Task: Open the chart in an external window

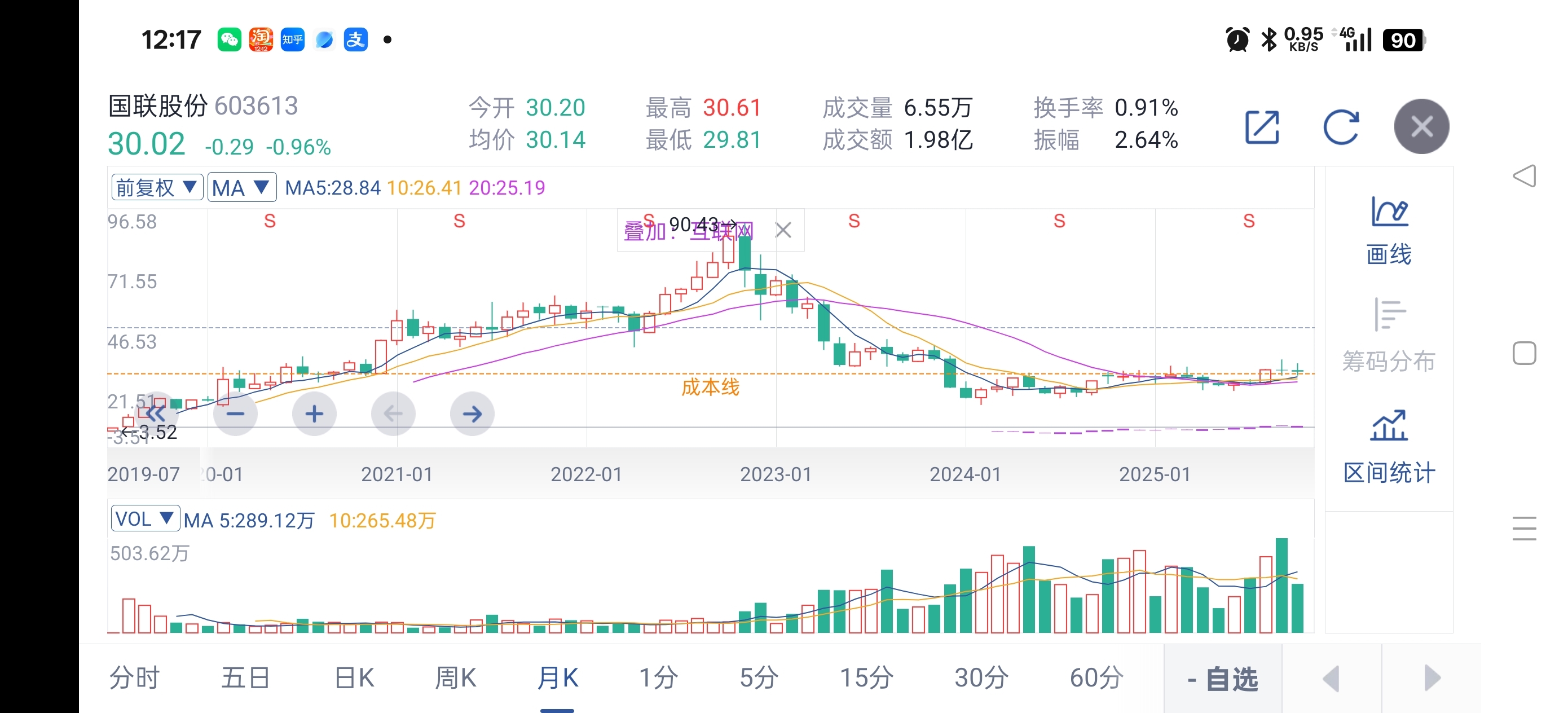Action: point(1262,127)
